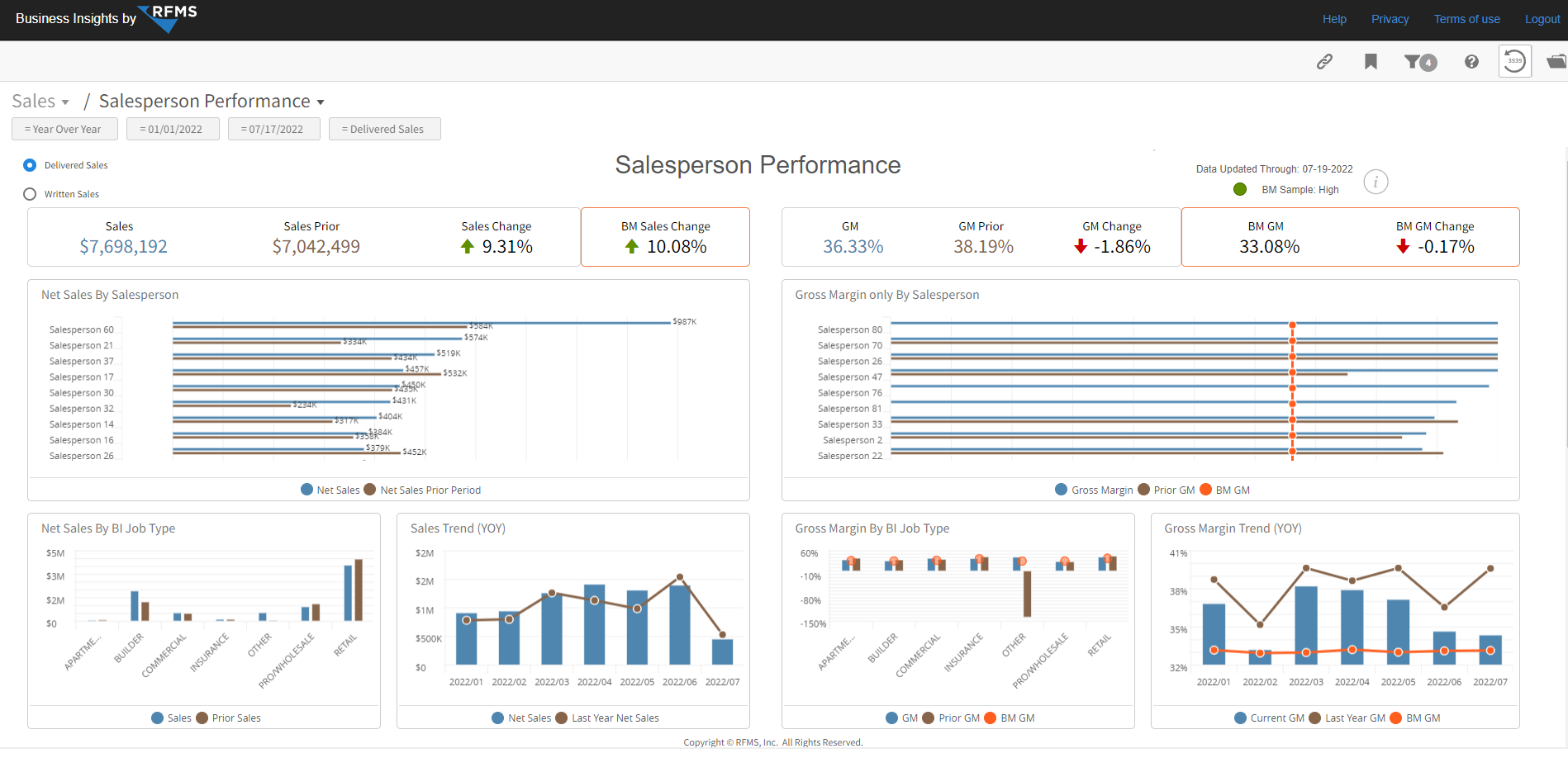
Task: Open the Privacy link
Action: [1390, 19]
